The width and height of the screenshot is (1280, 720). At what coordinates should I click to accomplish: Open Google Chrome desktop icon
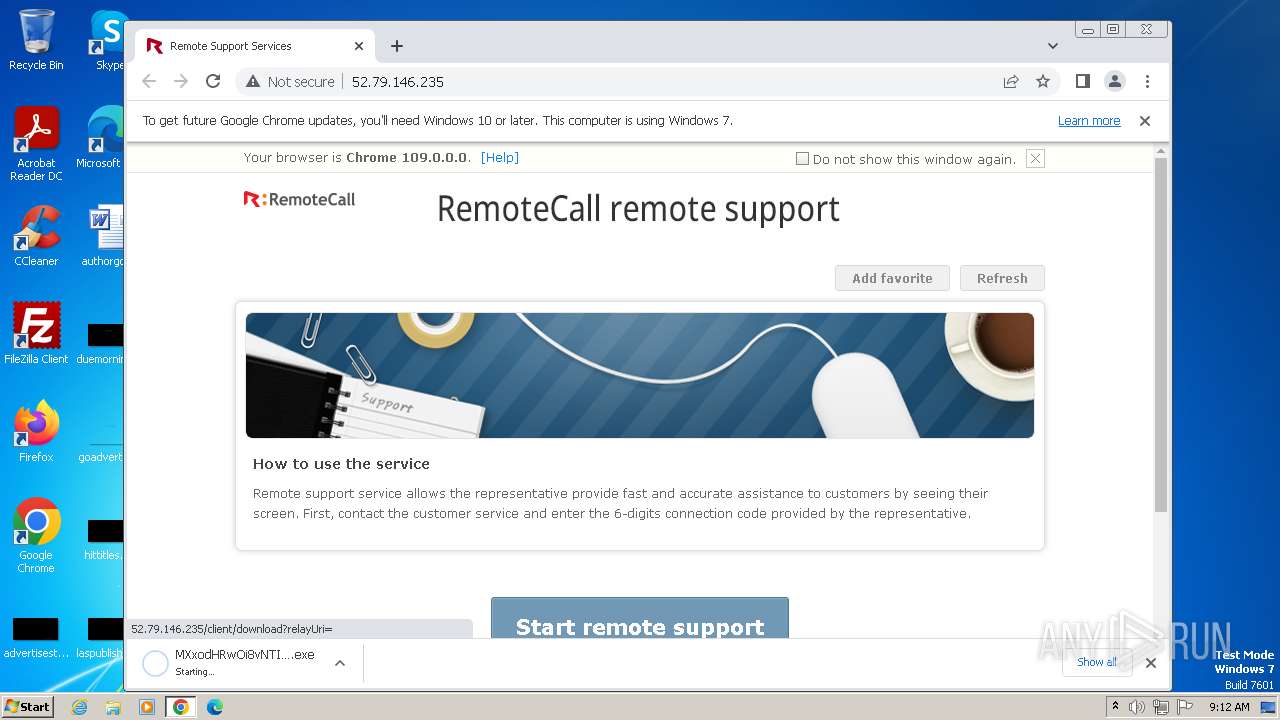point(36,536)
